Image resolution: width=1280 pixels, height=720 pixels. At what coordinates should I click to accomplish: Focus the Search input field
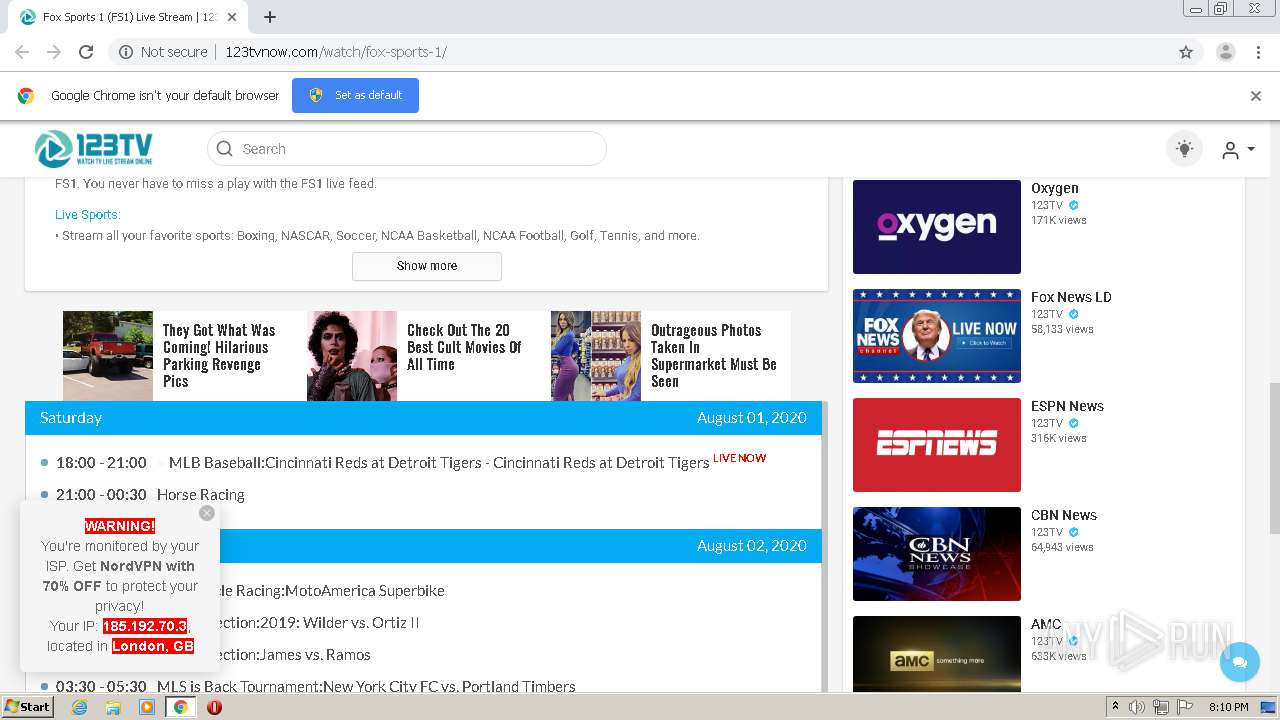click(406, 149)
